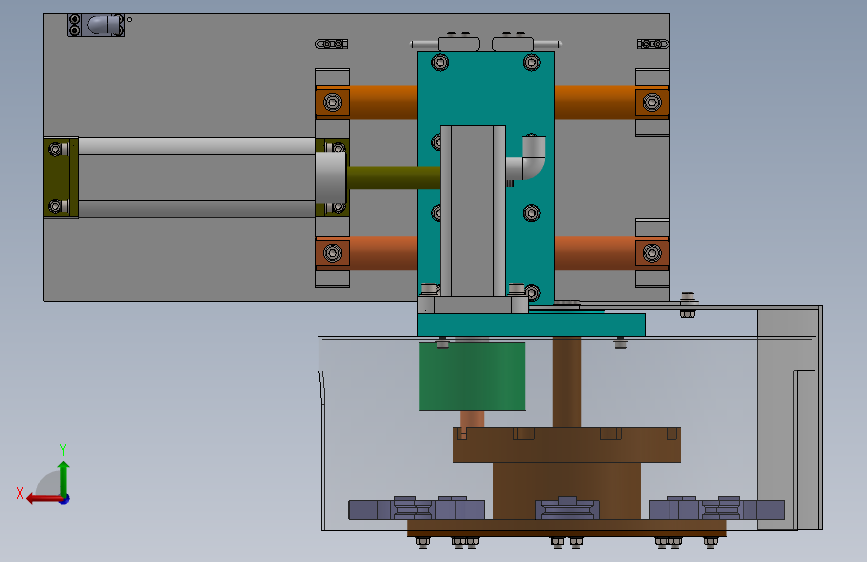Select the lower orange guide rod right of teal plate
Screen dimensions: 867x562
(595, 253)
